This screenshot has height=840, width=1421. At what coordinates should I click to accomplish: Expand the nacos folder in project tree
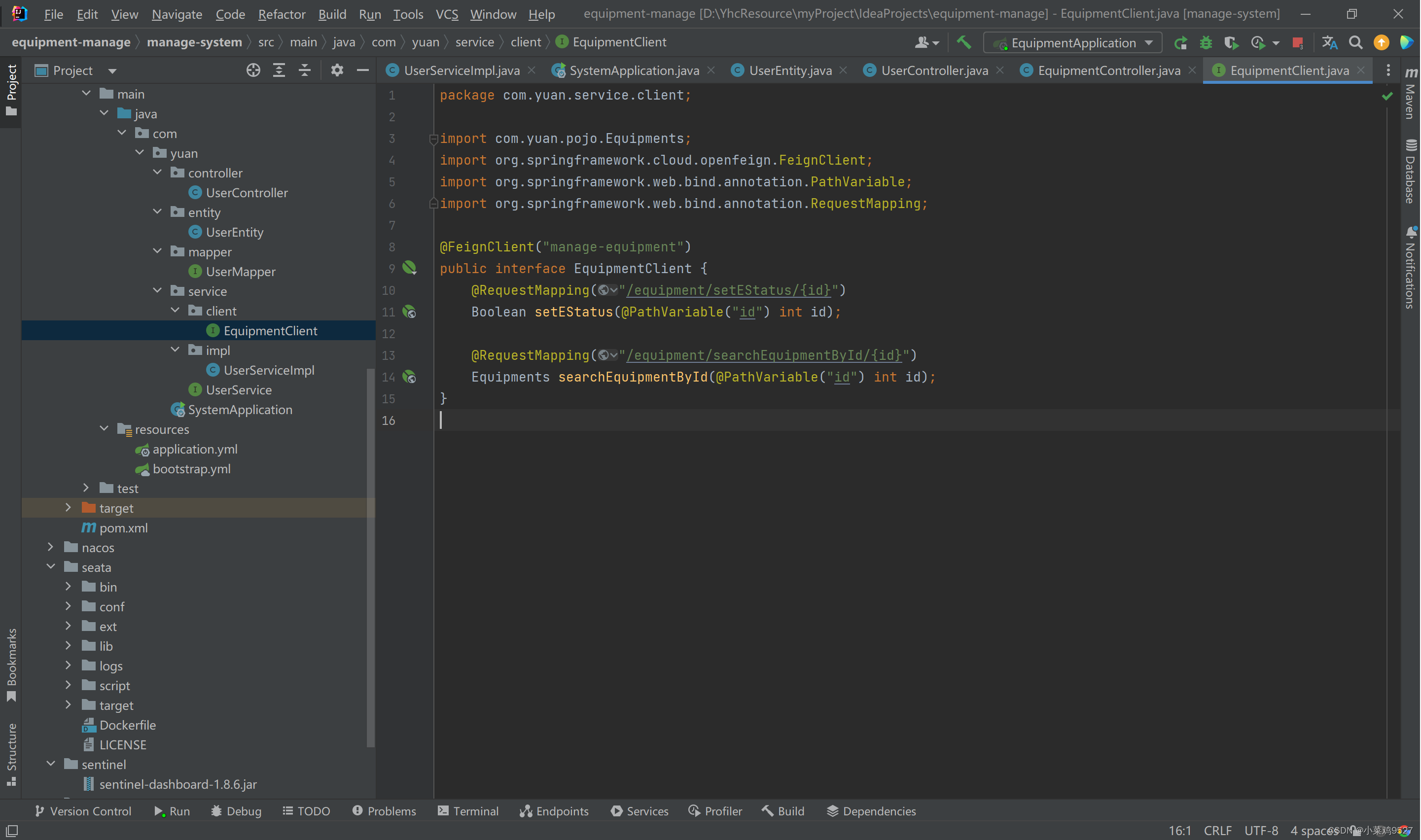point(51,547)
